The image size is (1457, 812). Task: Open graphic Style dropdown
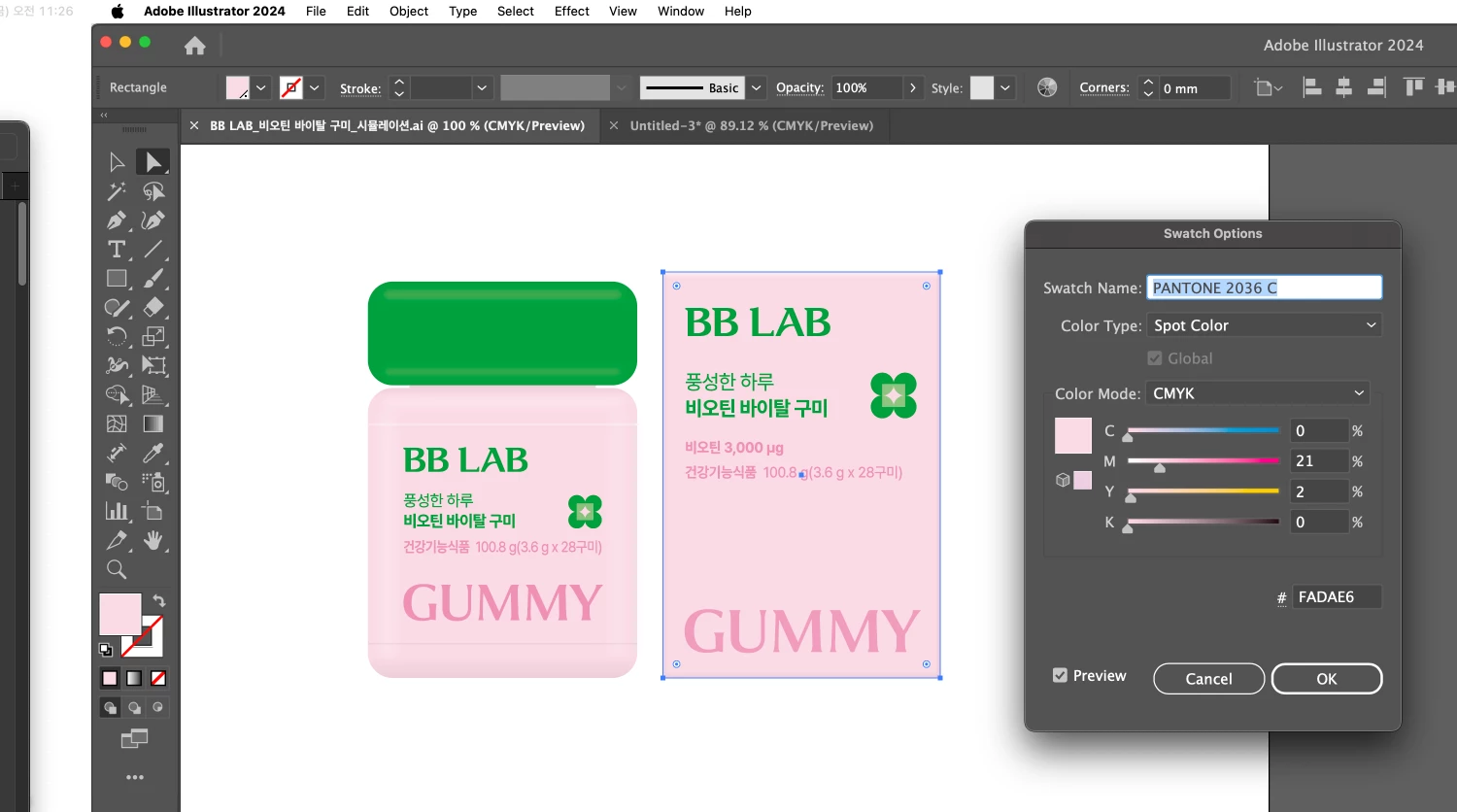(x=1005, y=87)
